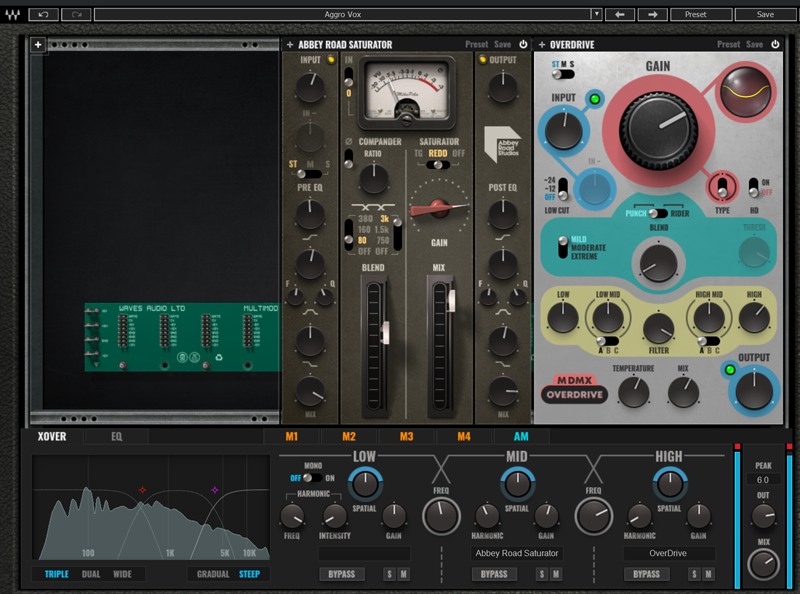This screenshot has width=800, height=594.
Task: Click the Overdrive BLEND knob
Action: (658, 263)
